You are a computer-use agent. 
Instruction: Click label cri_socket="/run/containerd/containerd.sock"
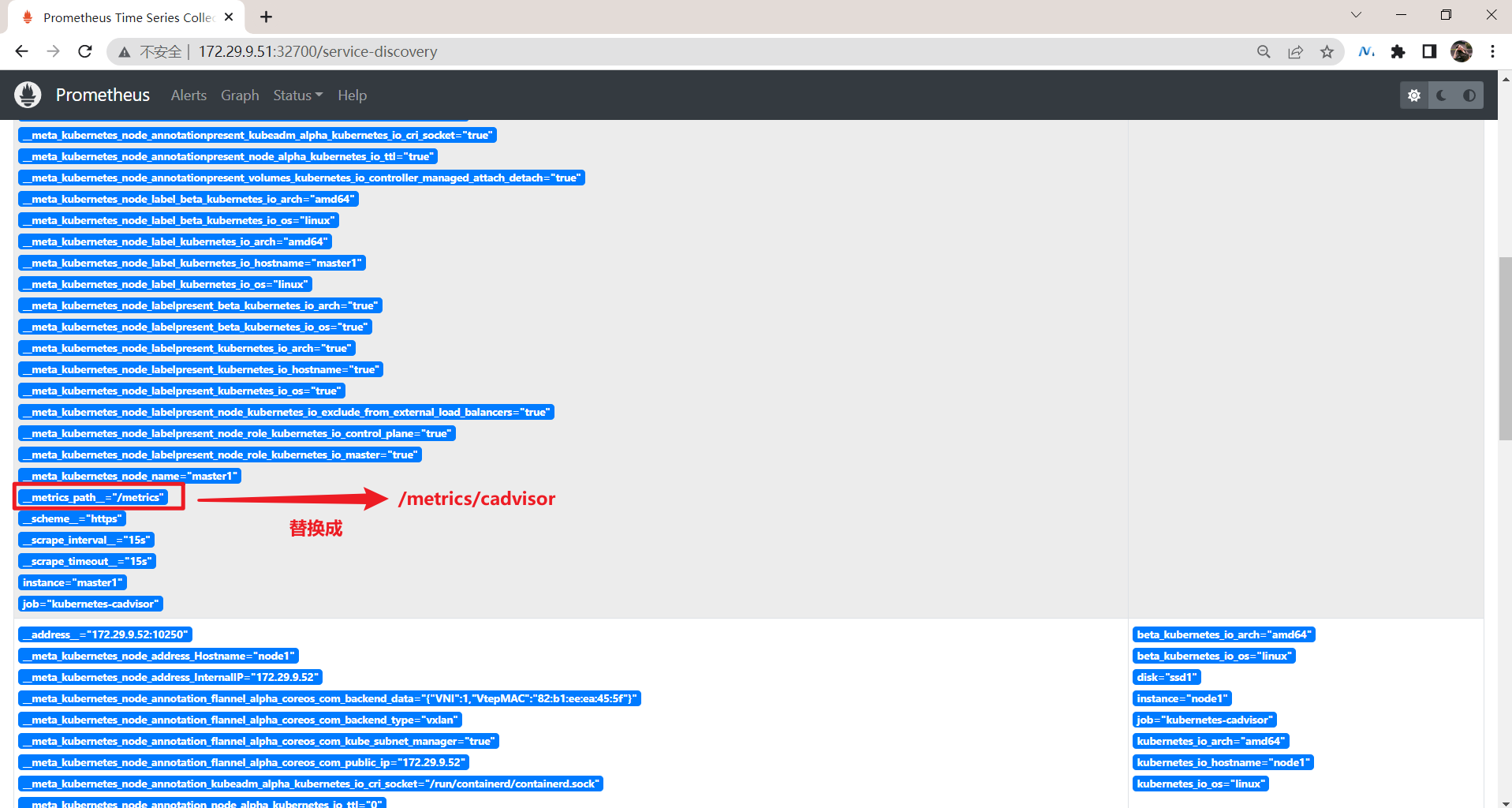[311, 784]
